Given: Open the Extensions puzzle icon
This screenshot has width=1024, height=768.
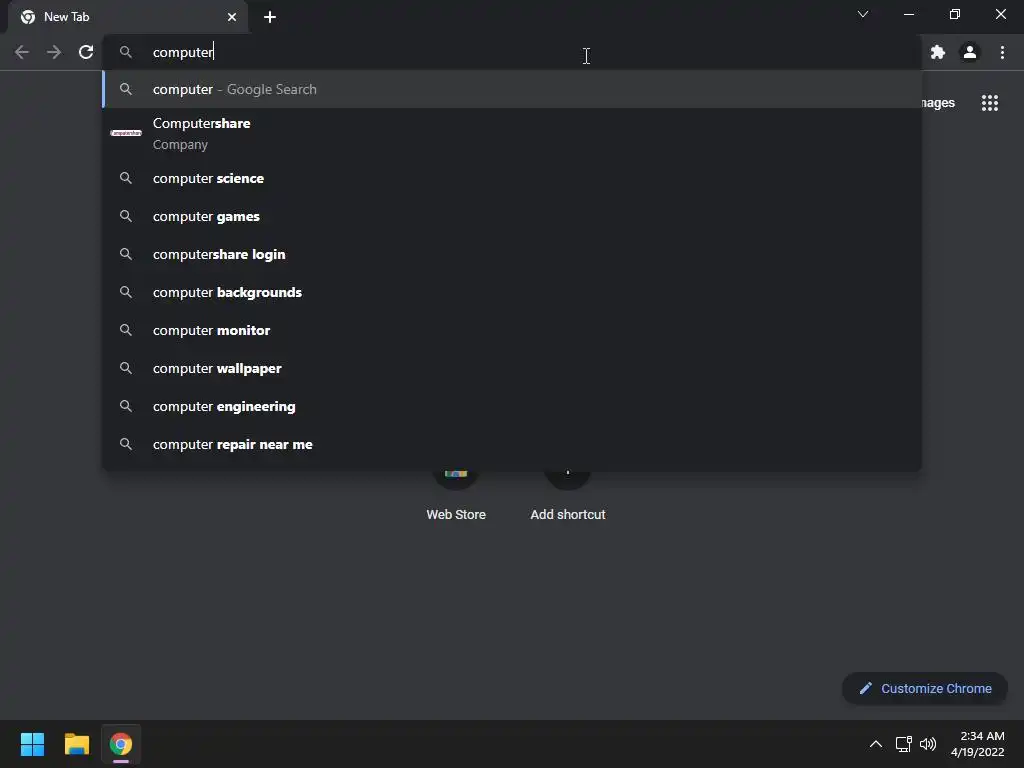Looking at the screenshot, I should [x=938, y=52].
